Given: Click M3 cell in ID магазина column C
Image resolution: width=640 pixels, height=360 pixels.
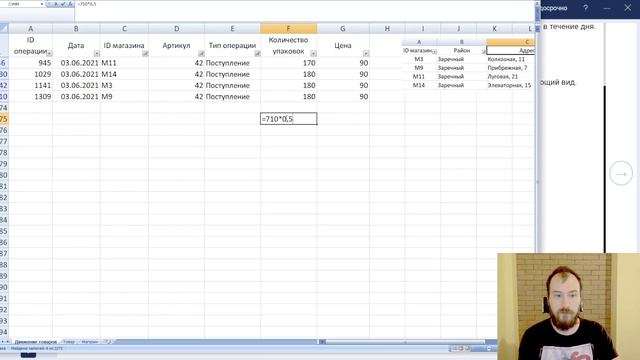Looking at the screenshot, I should click(124, 85).
